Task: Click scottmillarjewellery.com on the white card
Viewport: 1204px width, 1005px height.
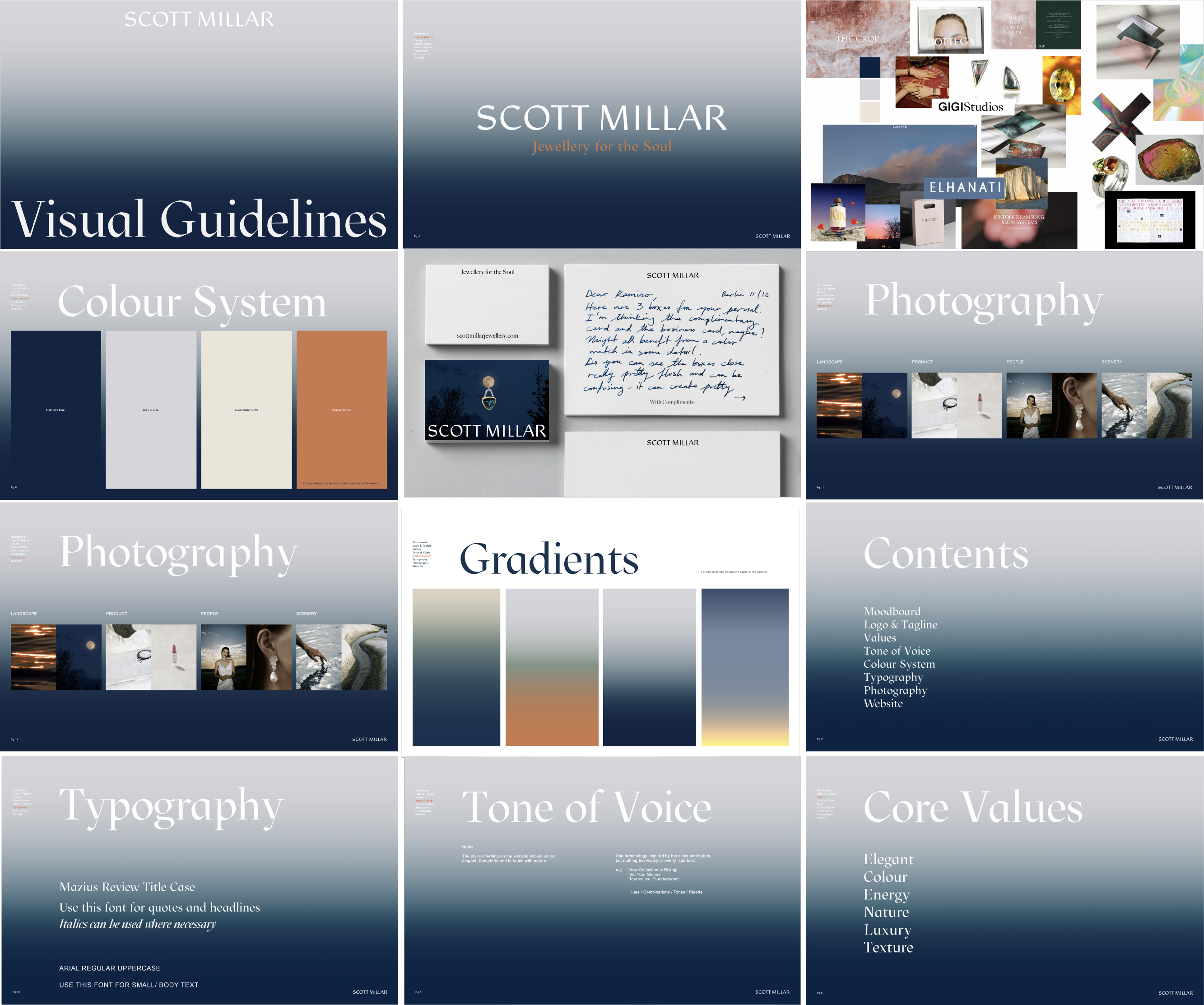Action: point(488,335)
